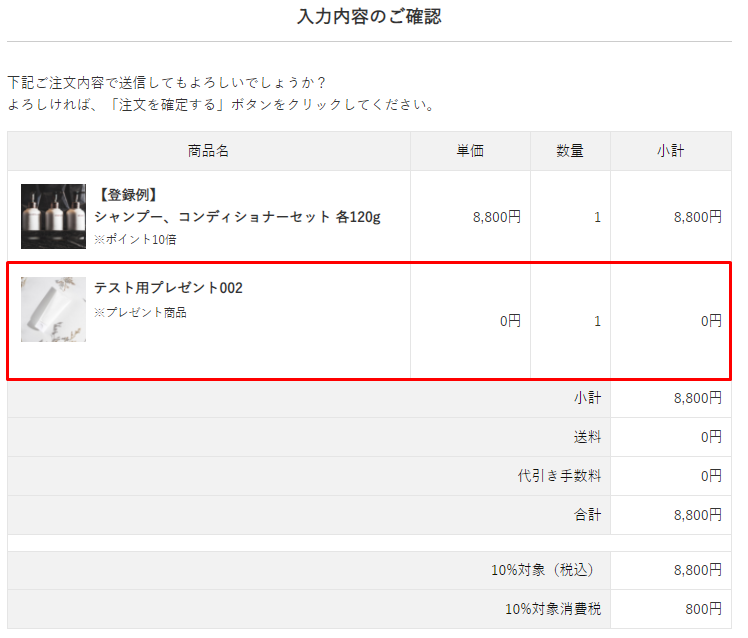The width and height of the screenshot is (748, 638).
Task: Click the shampoo set's quantity value
Action: tap(597, 216)
